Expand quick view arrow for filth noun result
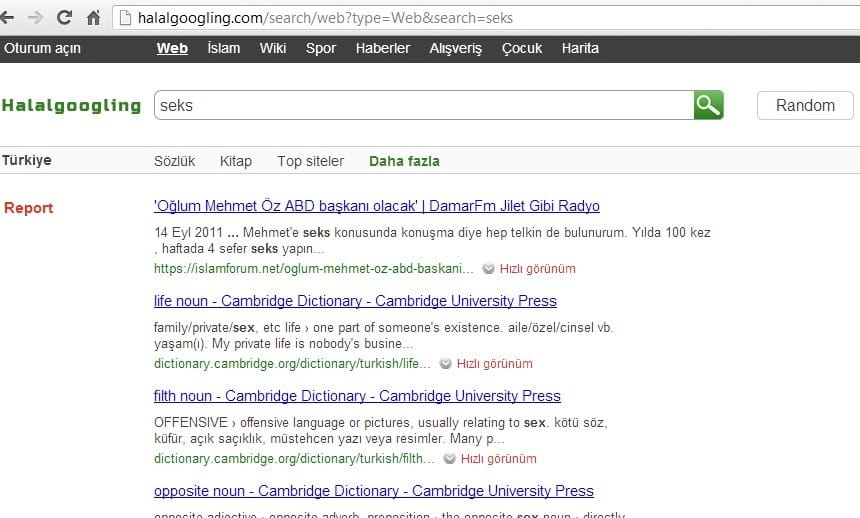The height and width of the screenshot is (518, 860). pos(449,459)
